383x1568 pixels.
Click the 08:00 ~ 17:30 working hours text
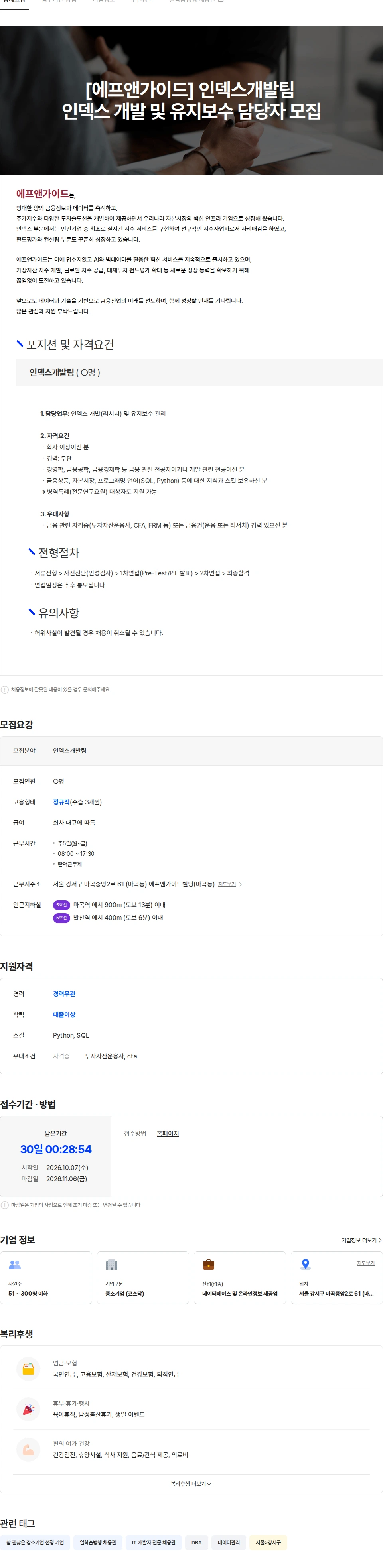point(76,854)
